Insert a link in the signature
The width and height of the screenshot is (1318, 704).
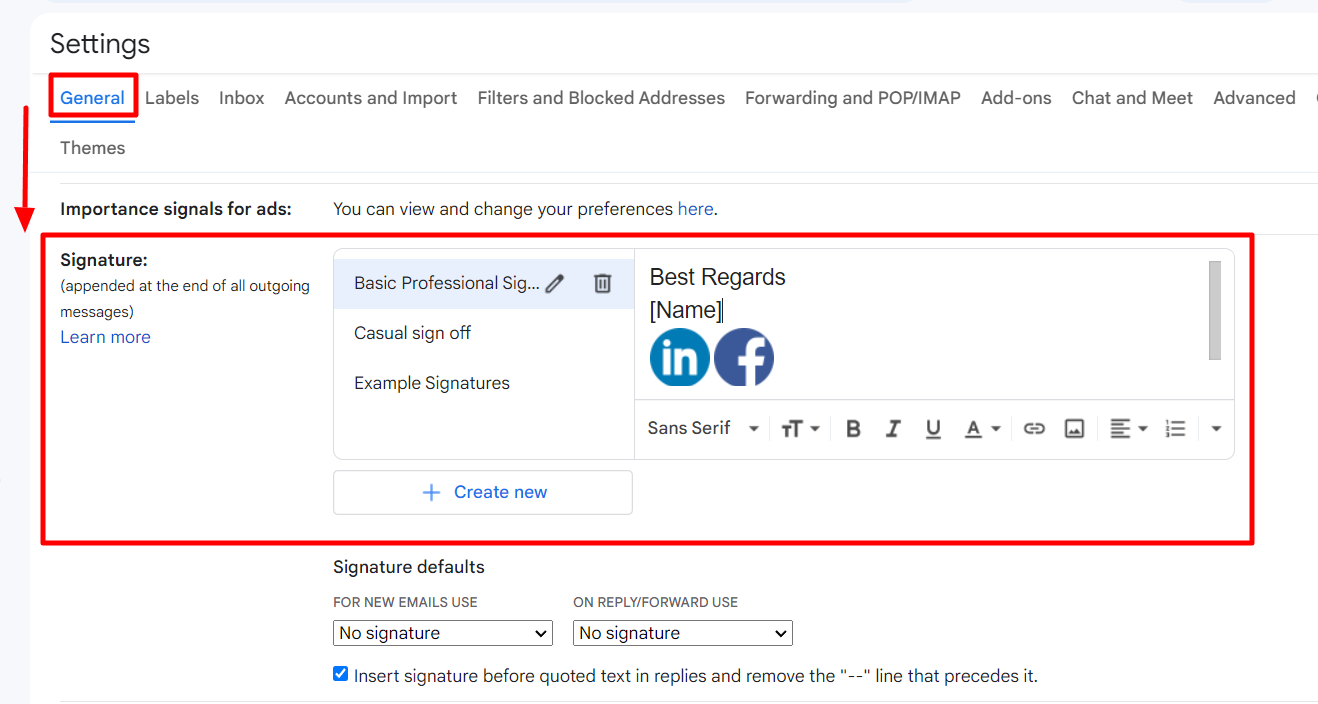click(x=1034, y=428)
